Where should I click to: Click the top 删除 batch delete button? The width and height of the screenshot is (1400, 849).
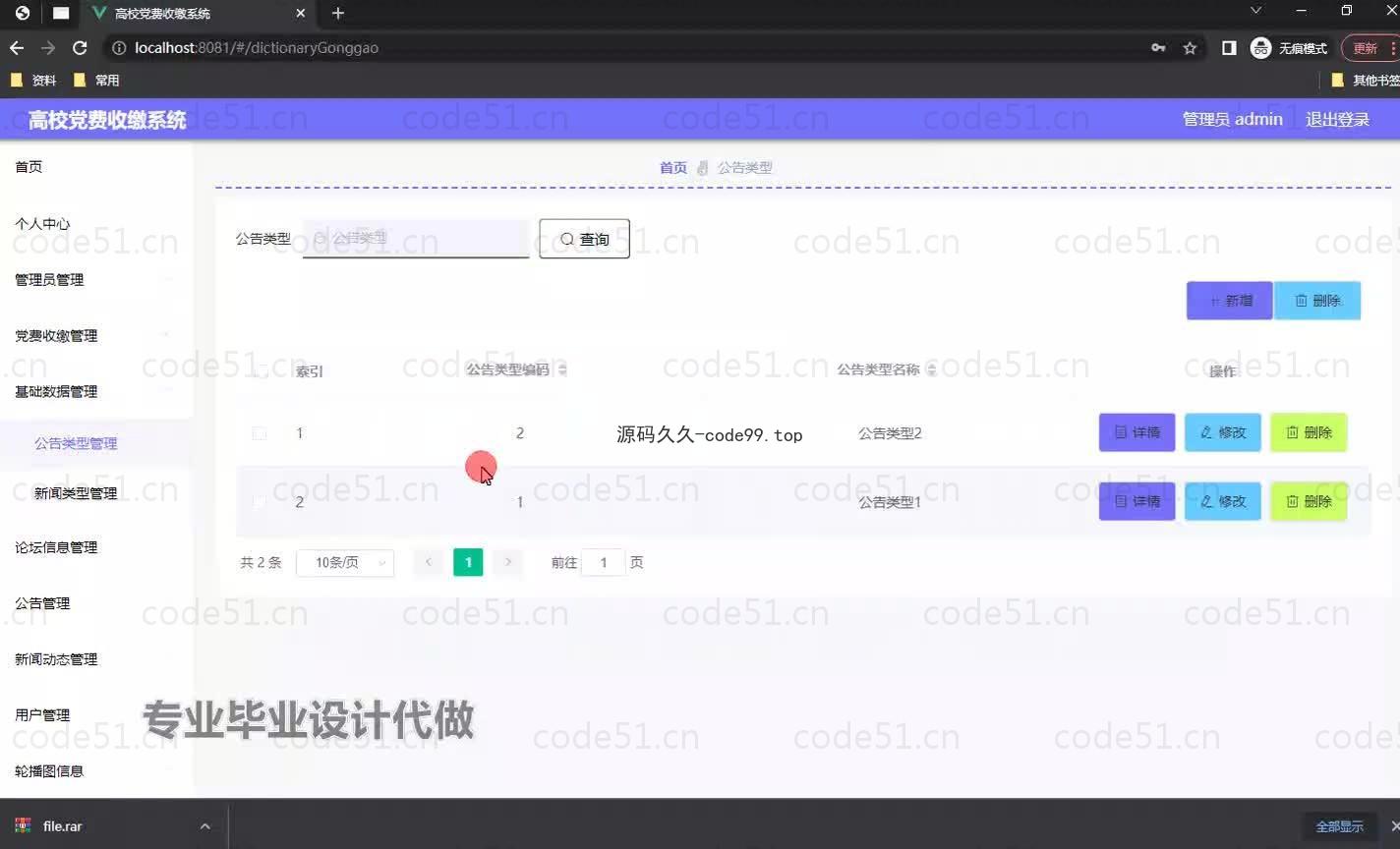click(1317, 301)
